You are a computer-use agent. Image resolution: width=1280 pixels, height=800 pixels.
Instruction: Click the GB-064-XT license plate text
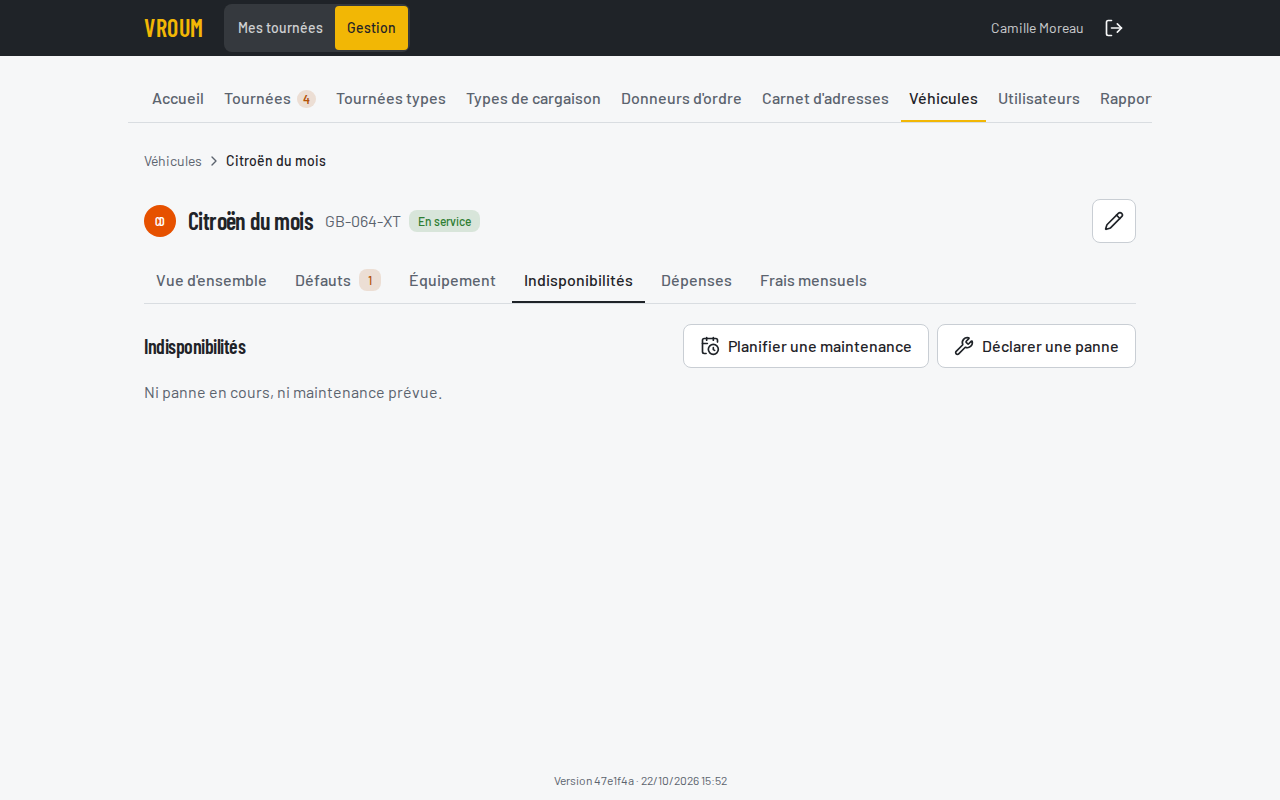click(x=363, y=221)
